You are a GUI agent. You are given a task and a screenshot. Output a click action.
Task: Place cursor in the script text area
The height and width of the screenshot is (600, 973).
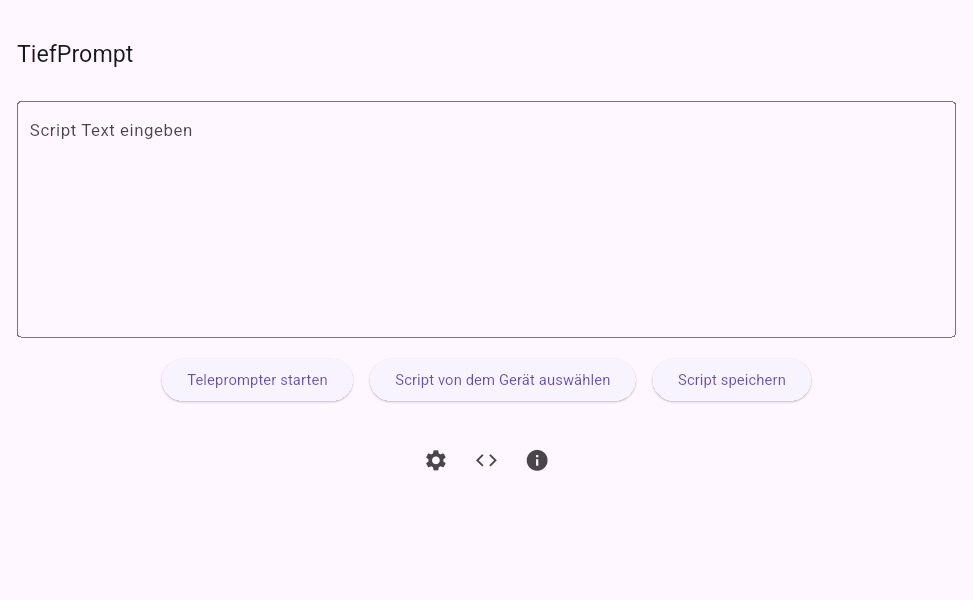coord(486,219)
